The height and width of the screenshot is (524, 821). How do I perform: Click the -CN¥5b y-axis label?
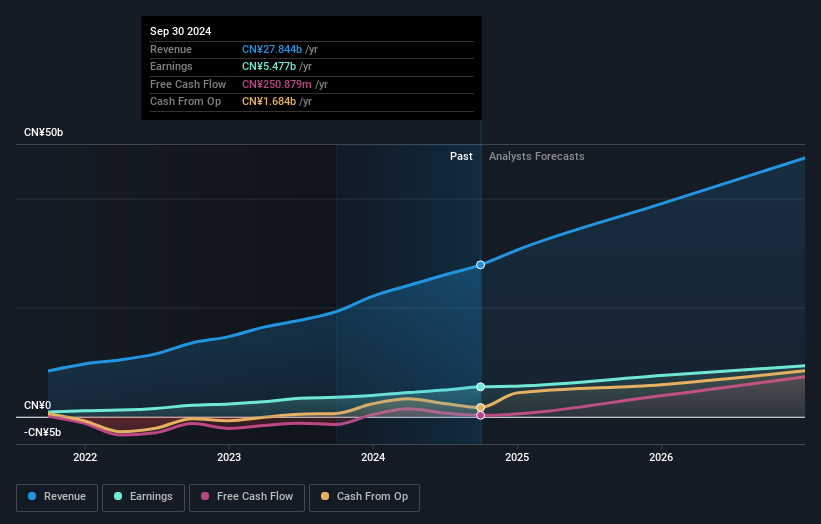pos(42,432)
